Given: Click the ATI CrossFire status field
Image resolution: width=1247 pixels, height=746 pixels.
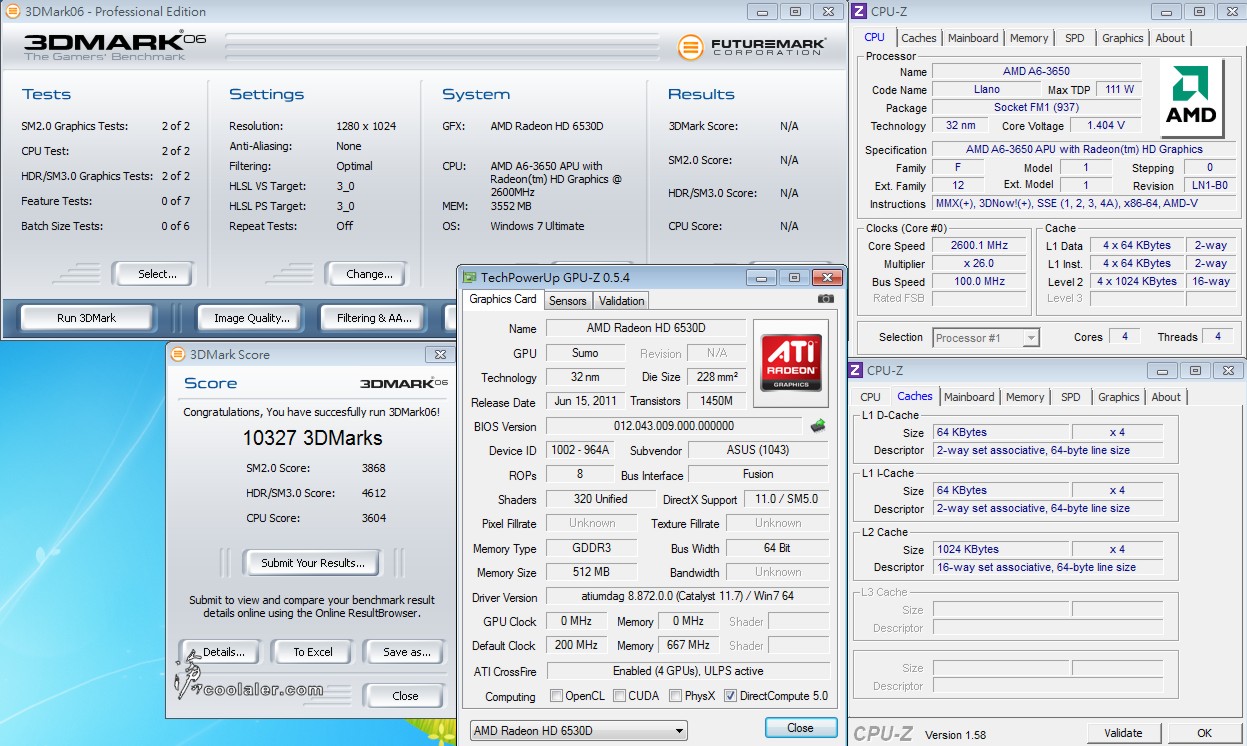Looking at the screenshot, I should (x=688, y=671).
